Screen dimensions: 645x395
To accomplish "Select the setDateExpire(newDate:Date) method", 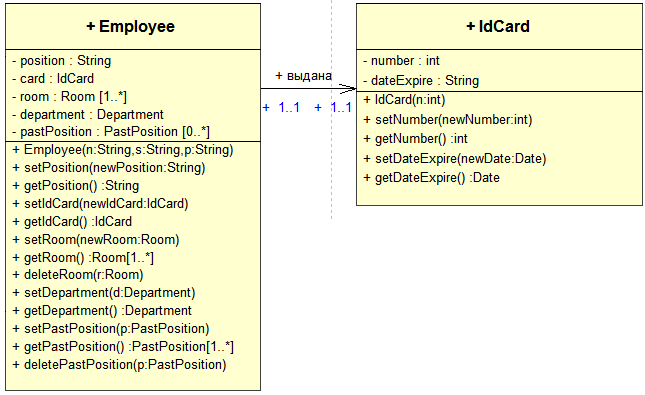I will pos(455,159).
